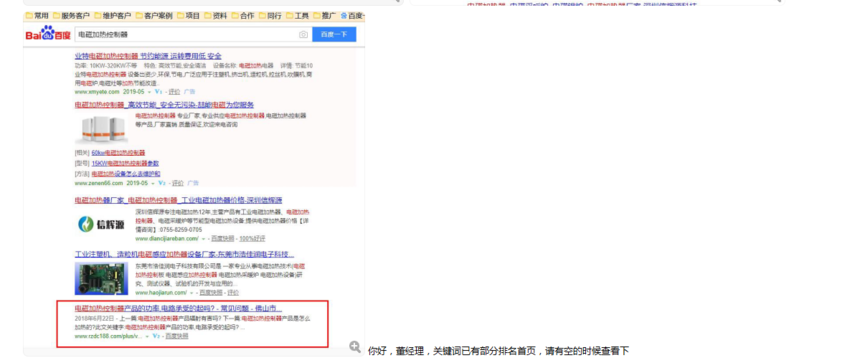
Task: Click the V1 badge next to www.xmyete.com
Action: 159,92
